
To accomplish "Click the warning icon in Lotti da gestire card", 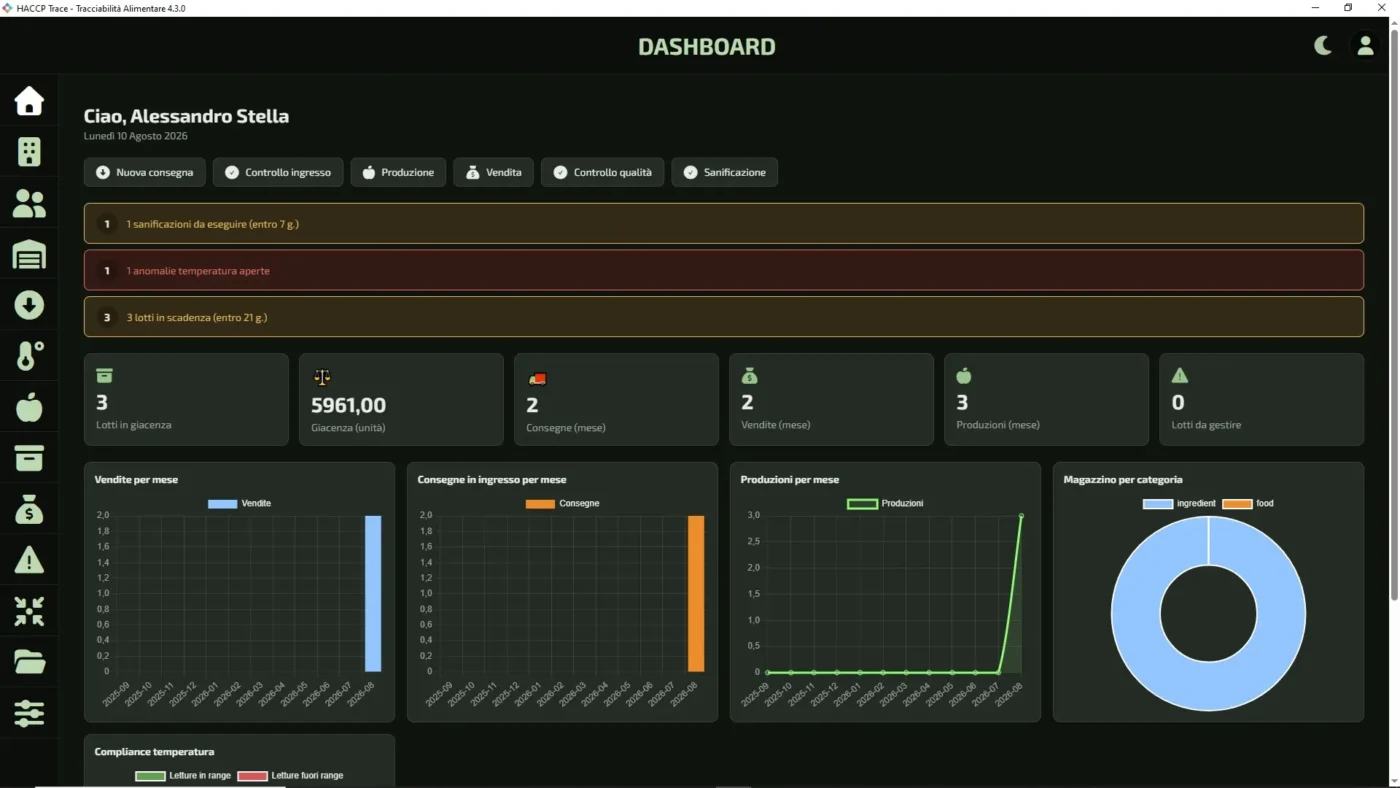I will click(x=1180, y=376).
